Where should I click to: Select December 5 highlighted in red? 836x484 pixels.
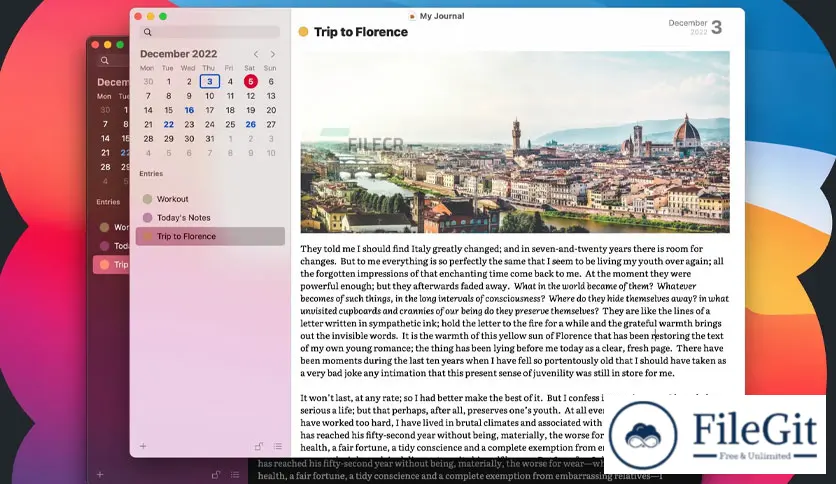pos(251,82)
